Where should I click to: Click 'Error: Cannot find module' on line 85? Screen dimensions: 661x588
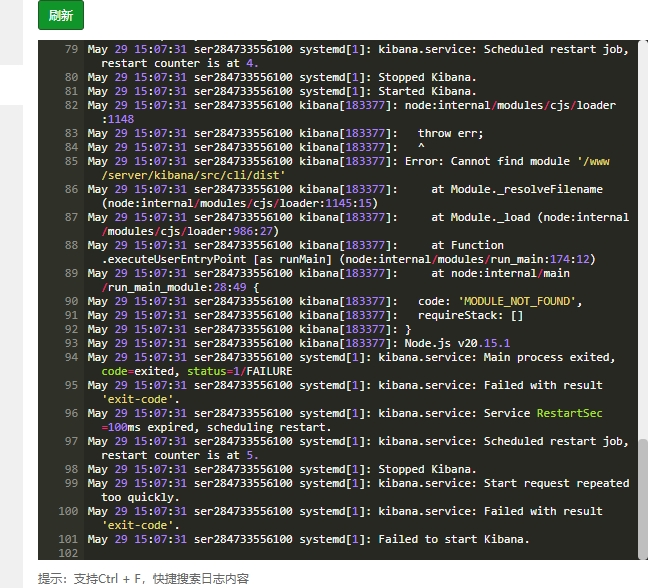[487, 161]
